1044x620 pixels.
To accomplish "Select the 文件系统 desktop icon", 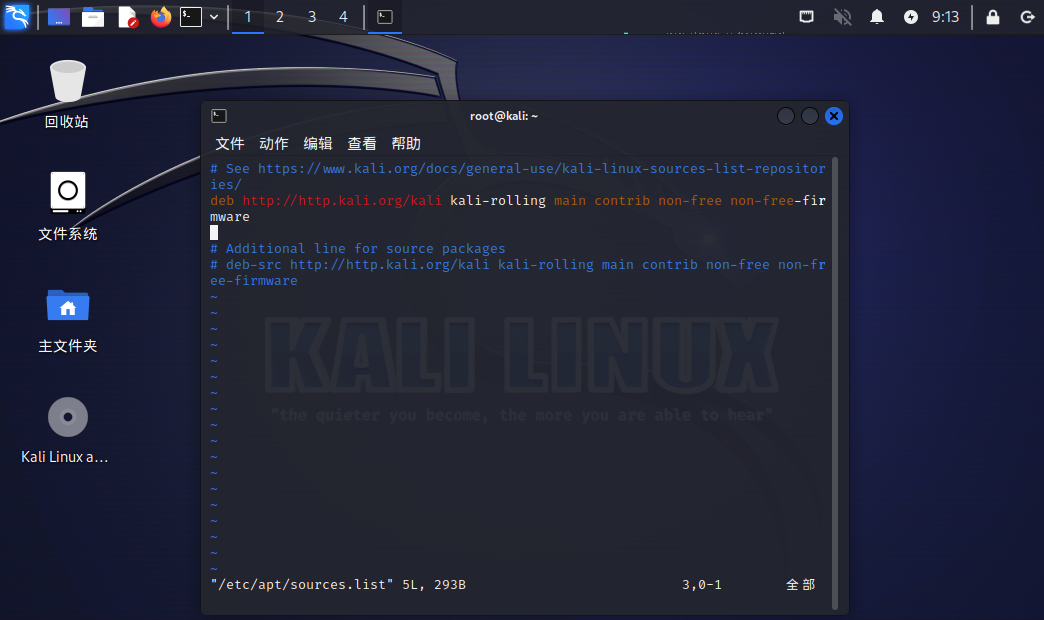I will [x=67, y=206].
